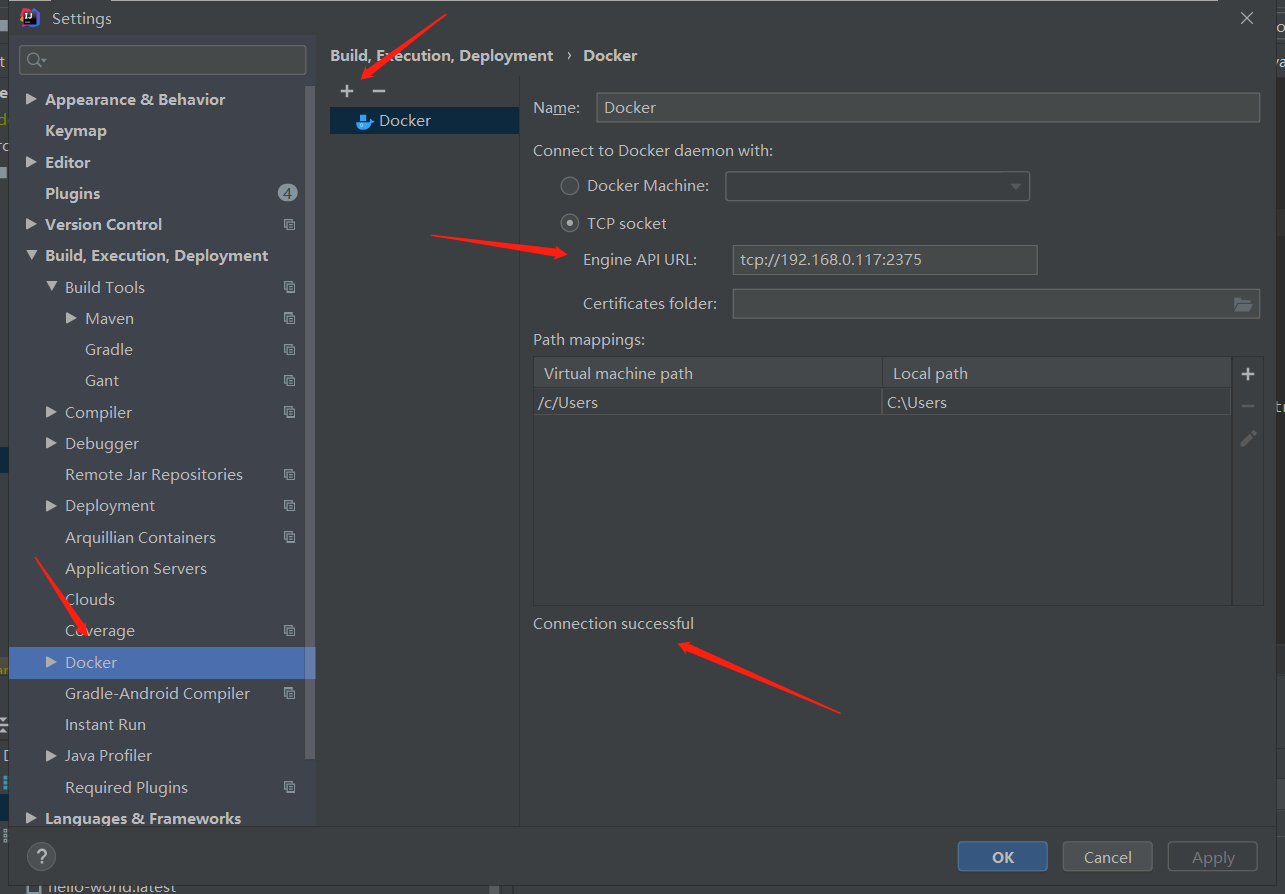Click the Connection successful status text
Image resolution: width=1285 pixels, height=894 pixels.
click(x=613, y=624)
